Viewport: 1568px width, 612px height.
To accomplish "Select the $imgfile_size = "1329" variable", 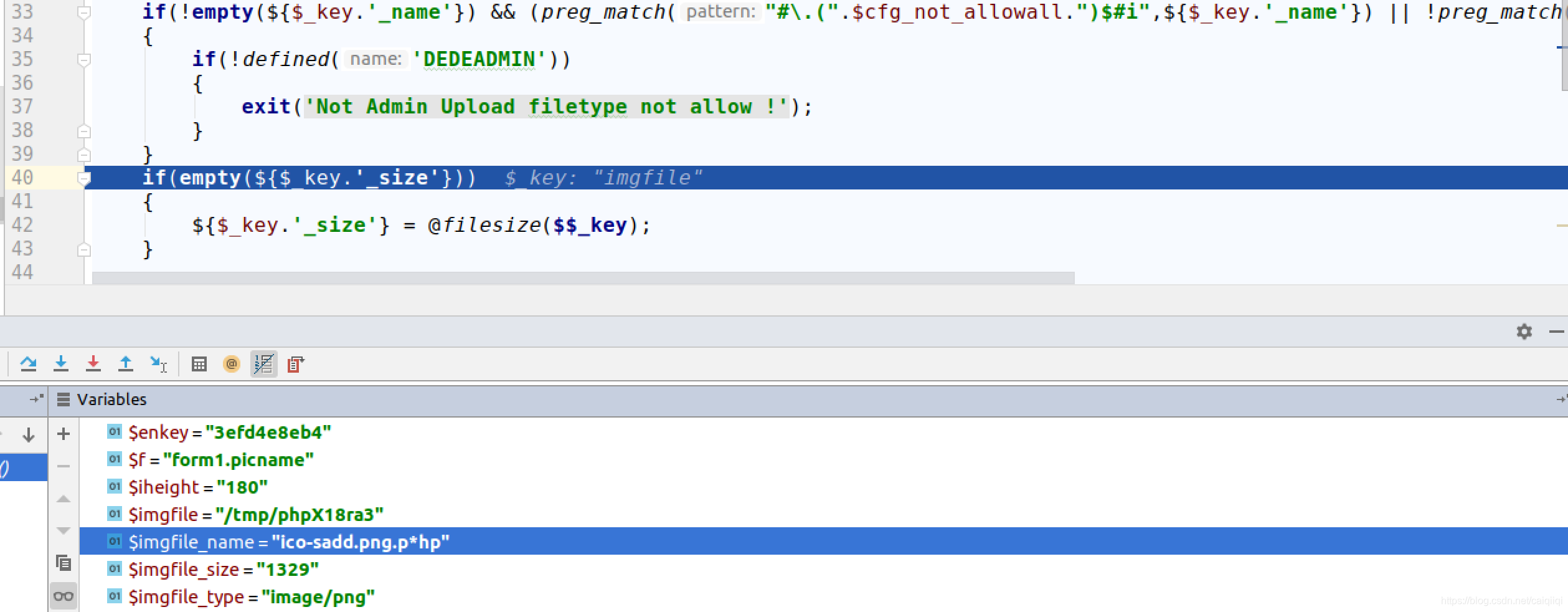I will tap(823, 569).
